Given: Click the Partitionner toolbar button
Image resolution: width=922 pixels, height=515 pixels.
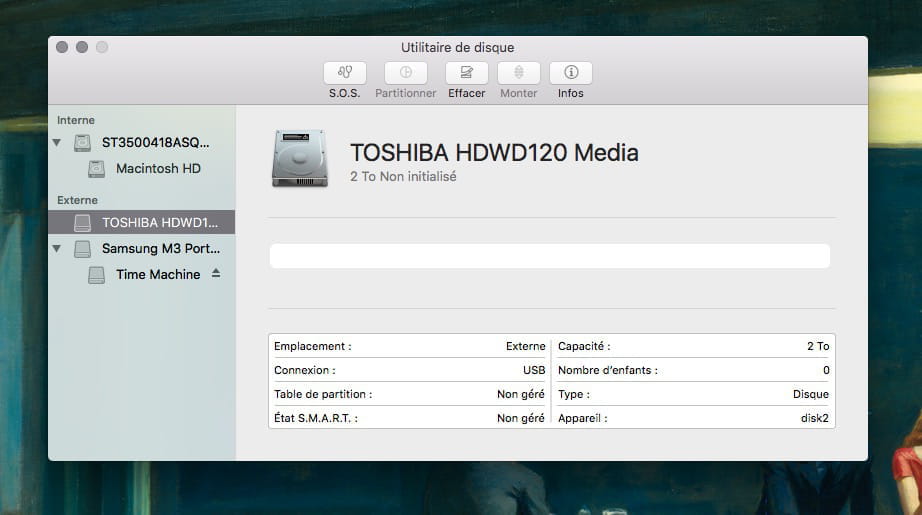Looking at the screenshot, I should (406, 73).
